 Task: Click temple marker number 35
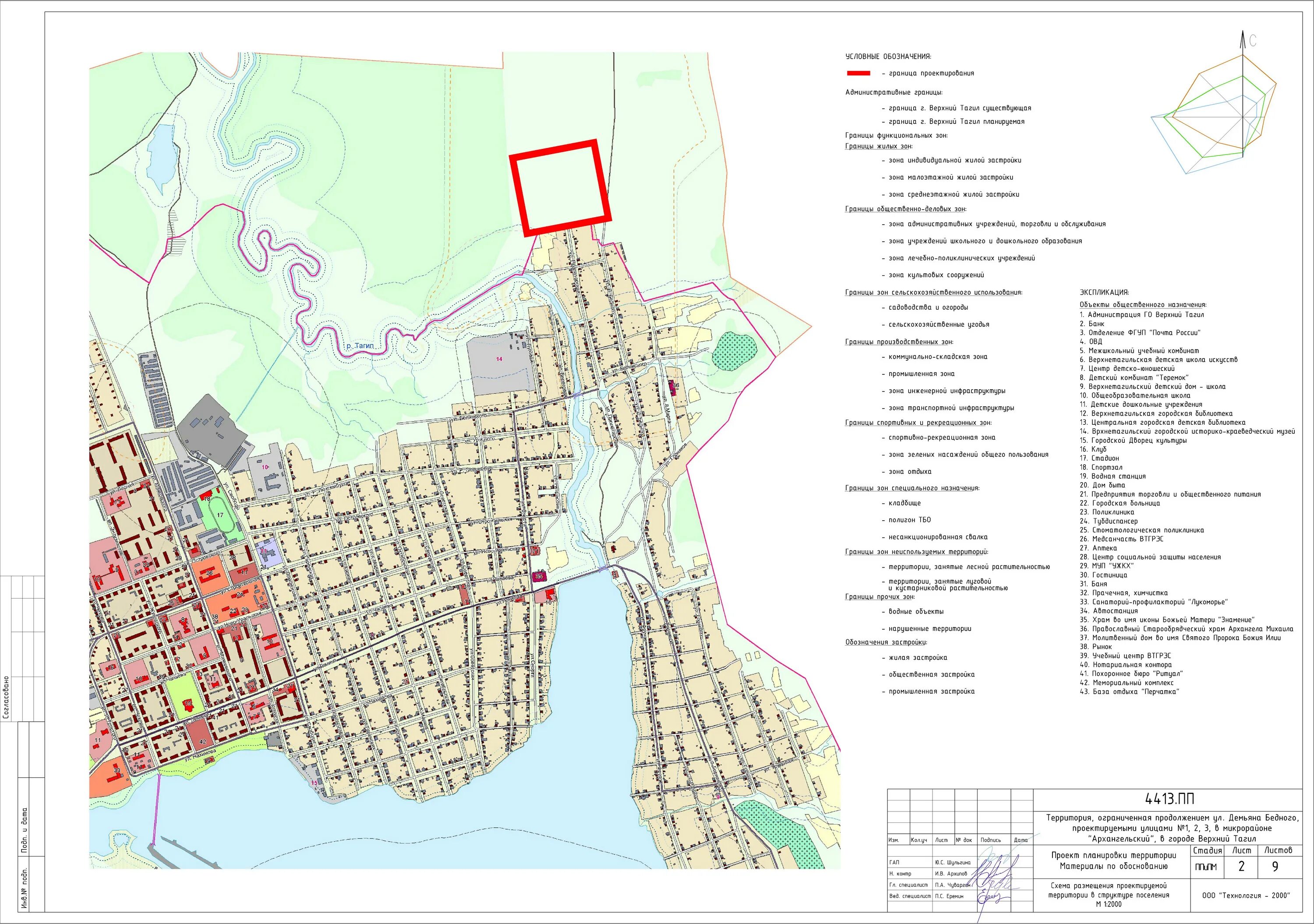pyautogui.click(x=539, y=577)
